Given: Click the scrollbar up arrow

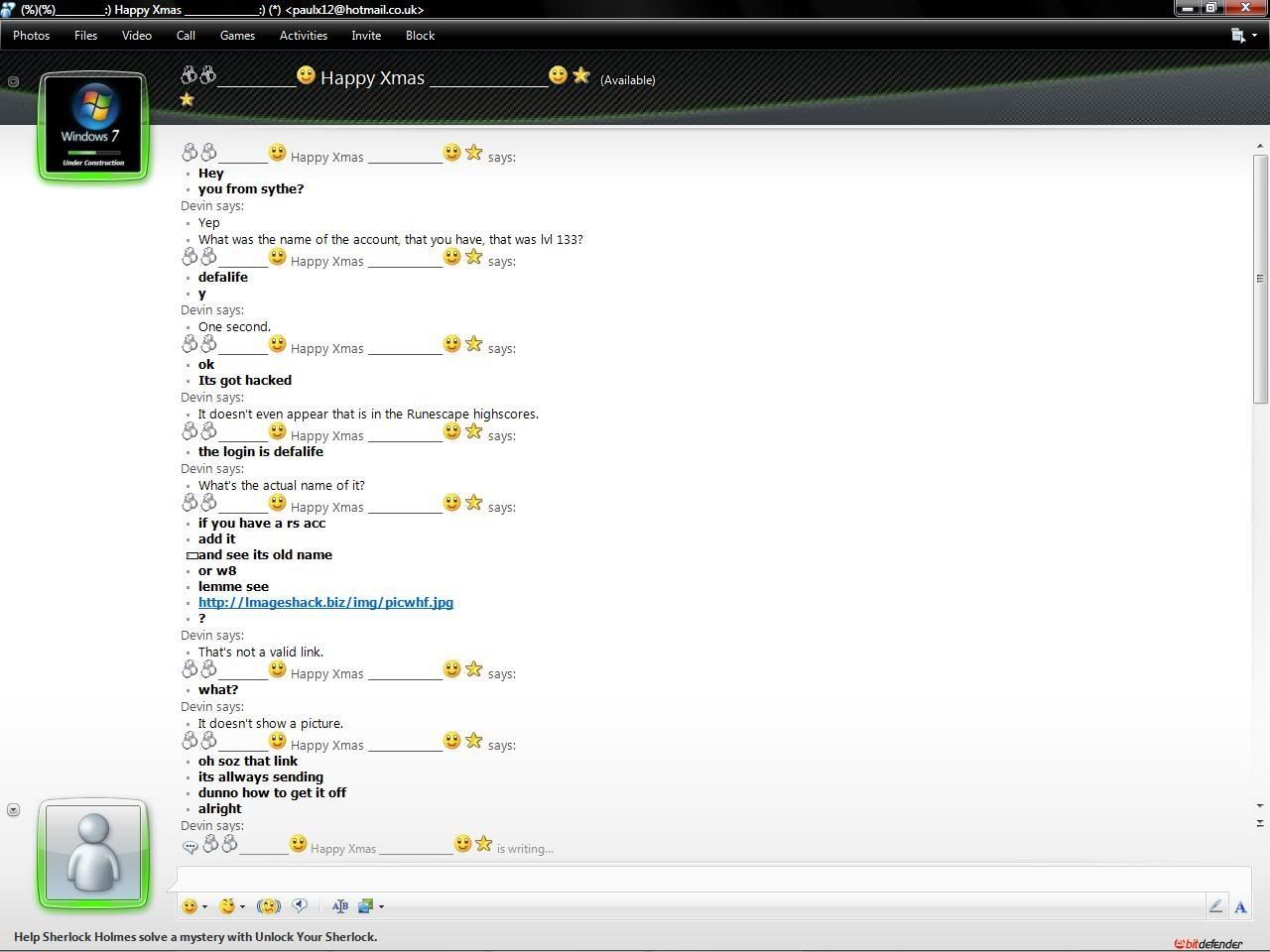Looking at the screenshot, I should pyautogui.click(x=1260, y=147).
